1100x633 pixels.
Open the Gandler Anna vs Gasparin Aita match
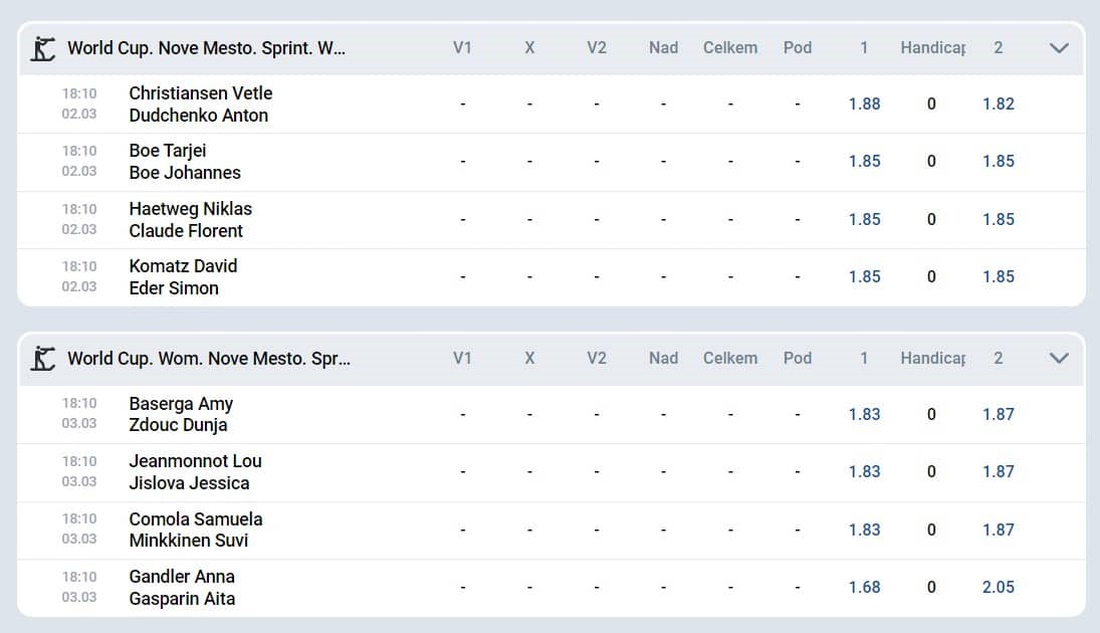click(x=182, y=588)
